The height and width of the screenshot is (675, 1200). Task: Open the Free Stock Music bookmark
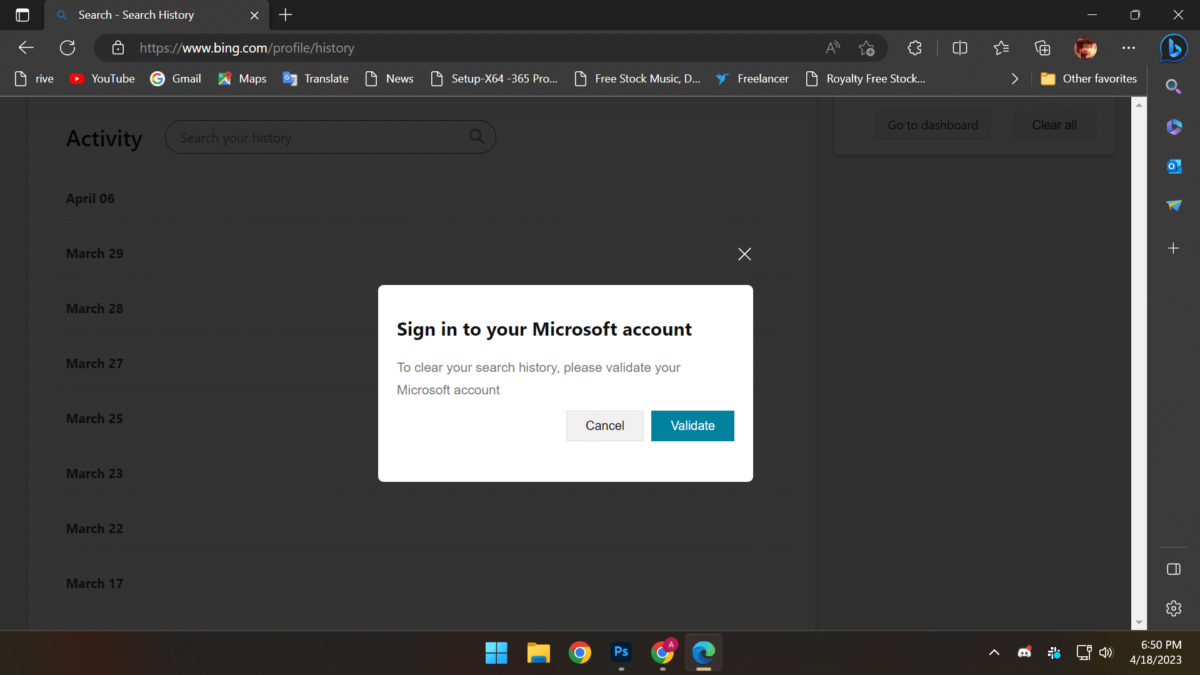(x=638, y=78)
